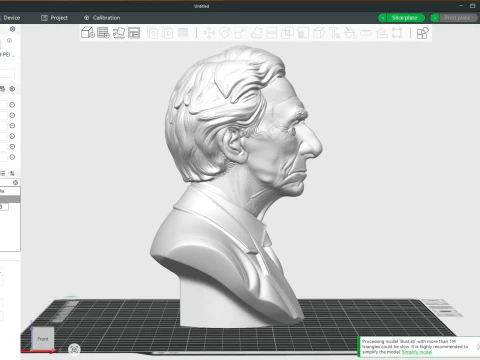Image resolution: width=480 pixels, height=360 pixels.
Task: Click the empty input field under the plate type
Action: click(x=7, y=73)
